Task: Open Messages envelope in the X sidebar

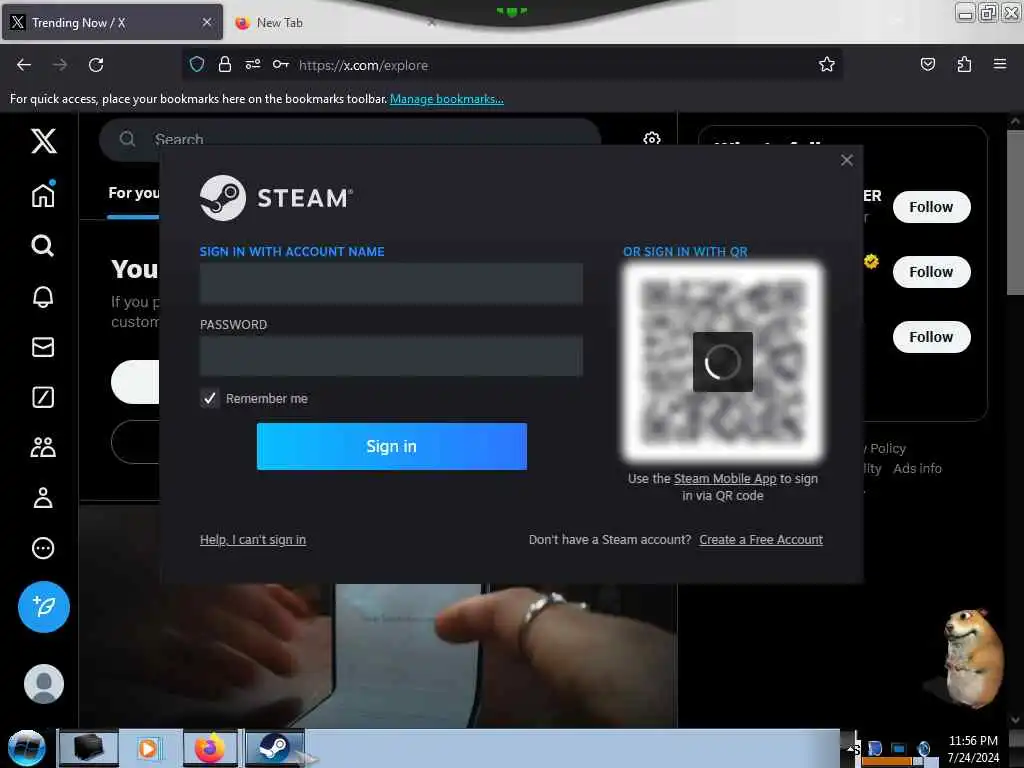Action: point(43,347)
